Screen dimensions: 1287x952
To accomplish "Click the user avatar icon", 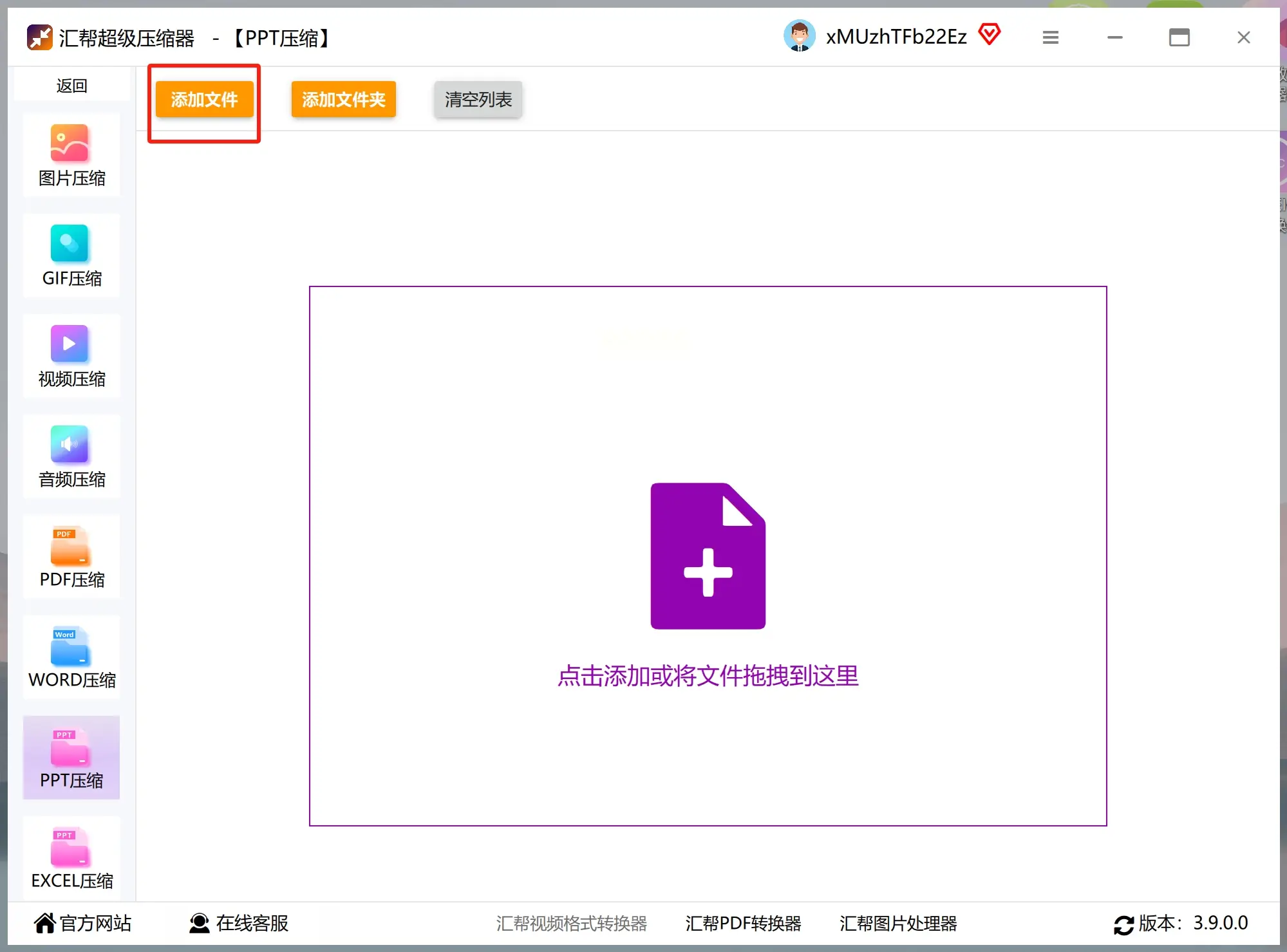I will 800,35.
